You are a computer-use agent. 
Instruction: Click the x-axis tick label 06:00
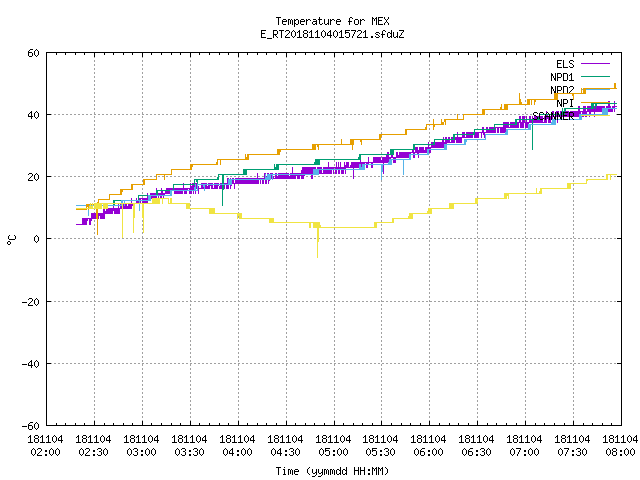[x=428, y=453]
